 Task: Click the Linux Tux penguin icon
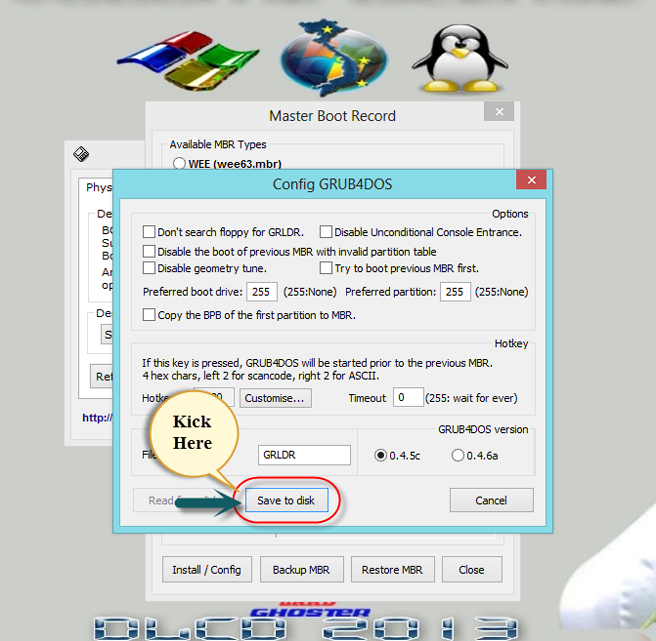point(460,58)
